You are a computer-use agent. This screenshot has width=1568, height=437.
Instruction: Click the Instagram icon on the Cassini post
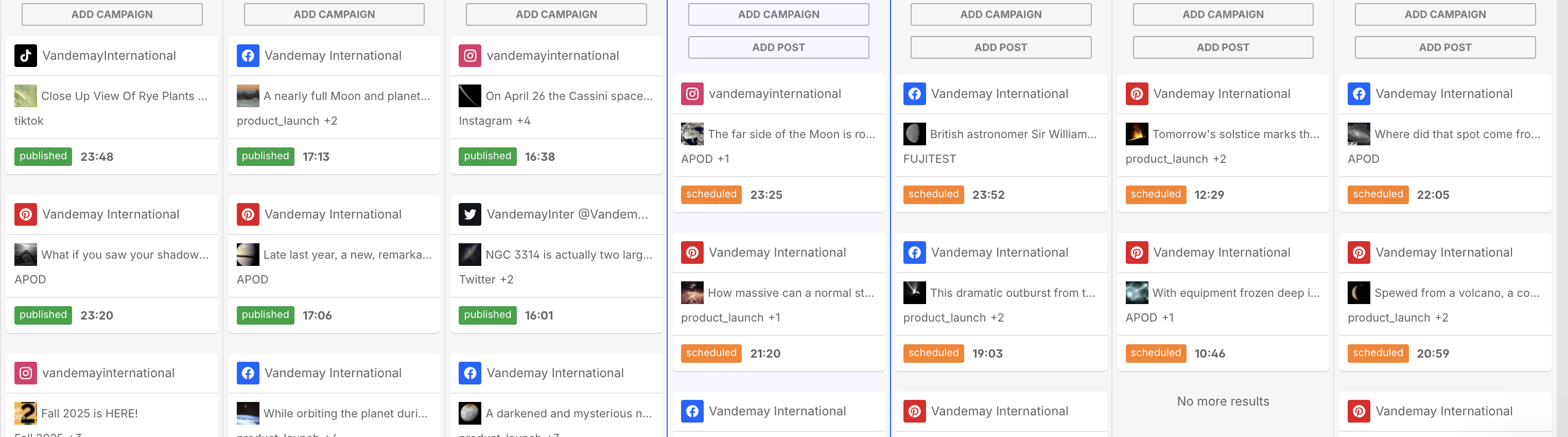[x=469, y=56]
